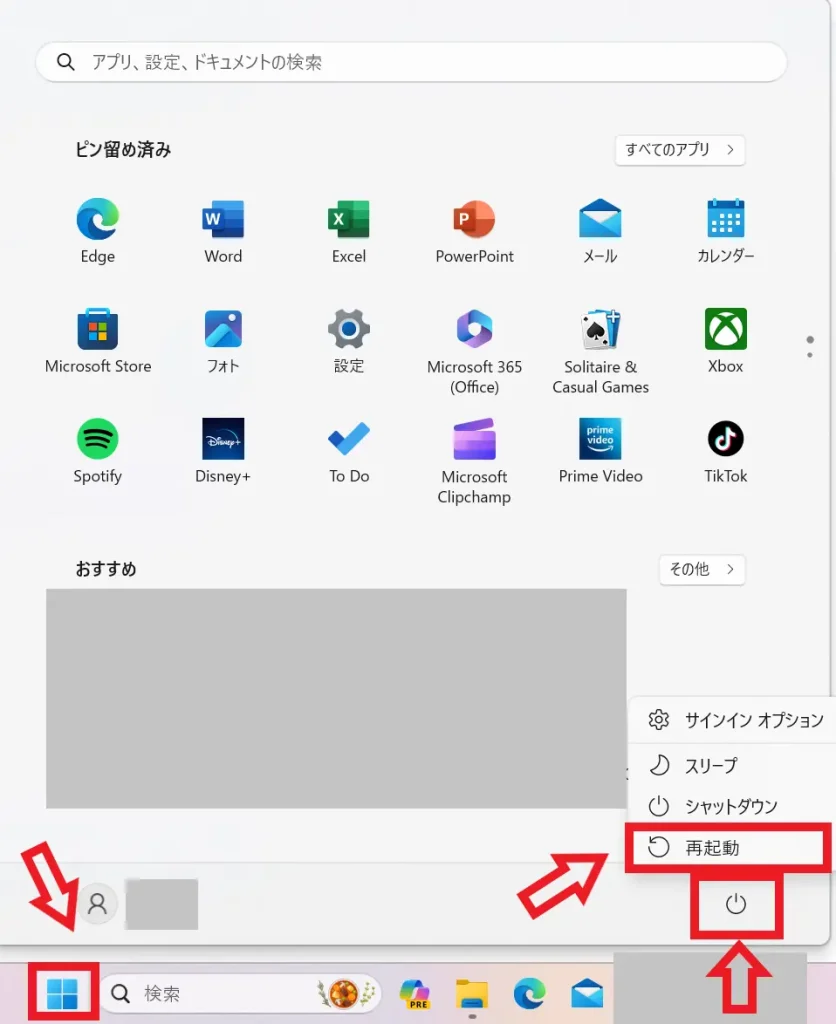The width and height of the screenshot is (836, 1024).
Task: Open the カレンダー app
Action: pyautogui.click(x=726, y=231)
